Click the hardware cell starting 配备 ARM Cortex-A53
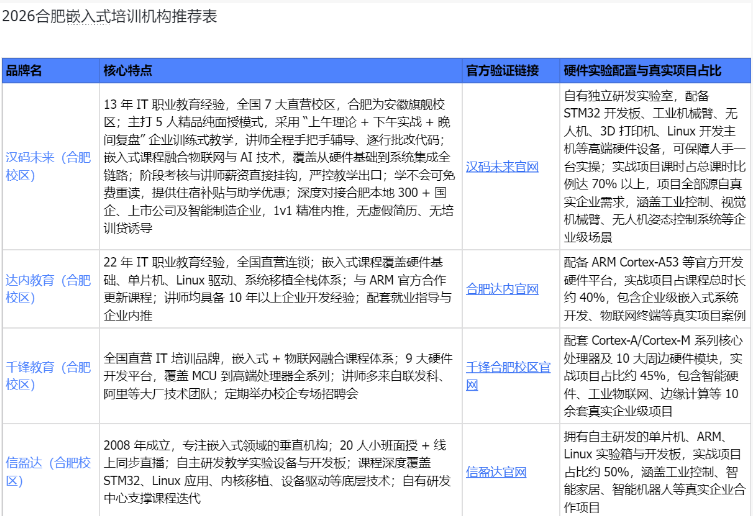 [655, 289]
